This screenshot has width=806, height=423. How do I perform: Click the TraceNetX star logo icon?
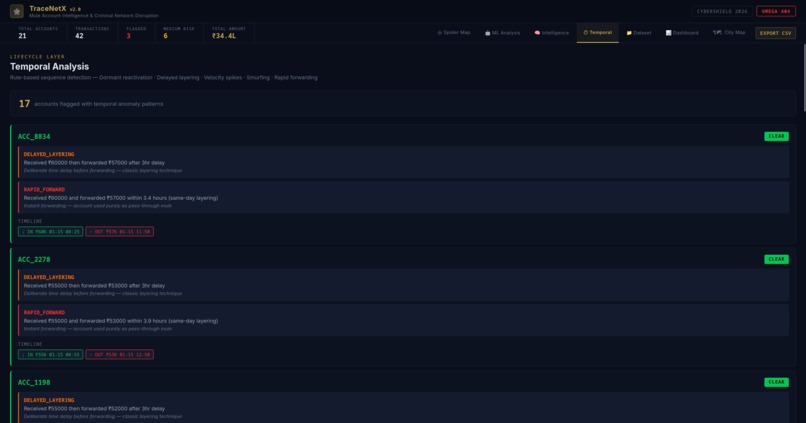click(16, 11)
